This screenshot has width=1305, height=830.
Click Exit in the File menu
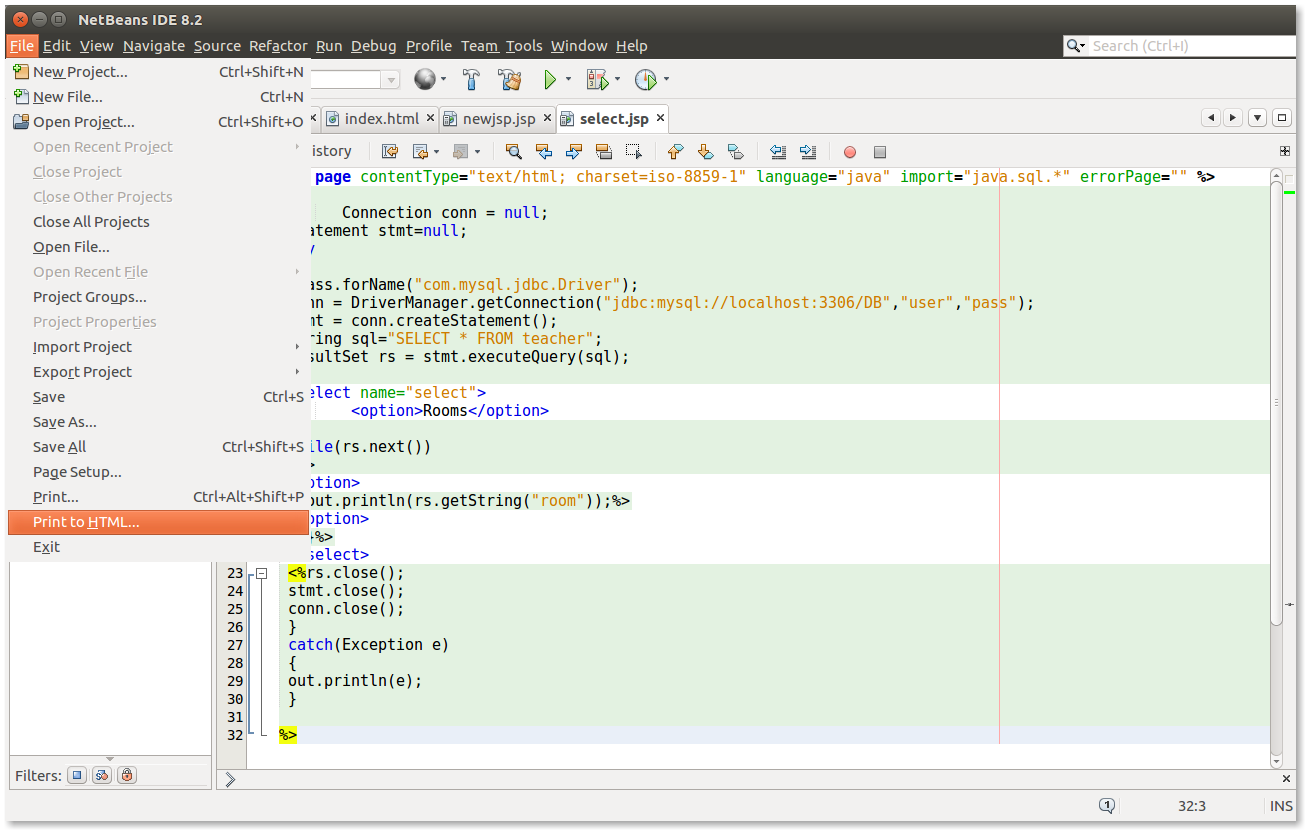pyautogui.click(x=158, y=547)
